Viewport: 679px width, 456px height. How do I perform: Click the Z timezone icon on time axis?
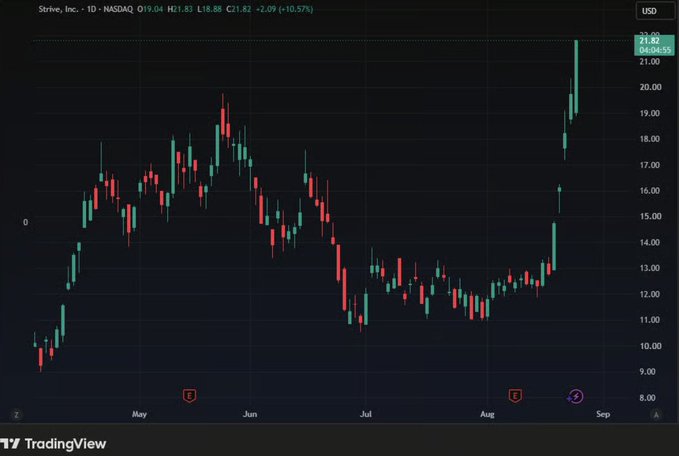16,415
